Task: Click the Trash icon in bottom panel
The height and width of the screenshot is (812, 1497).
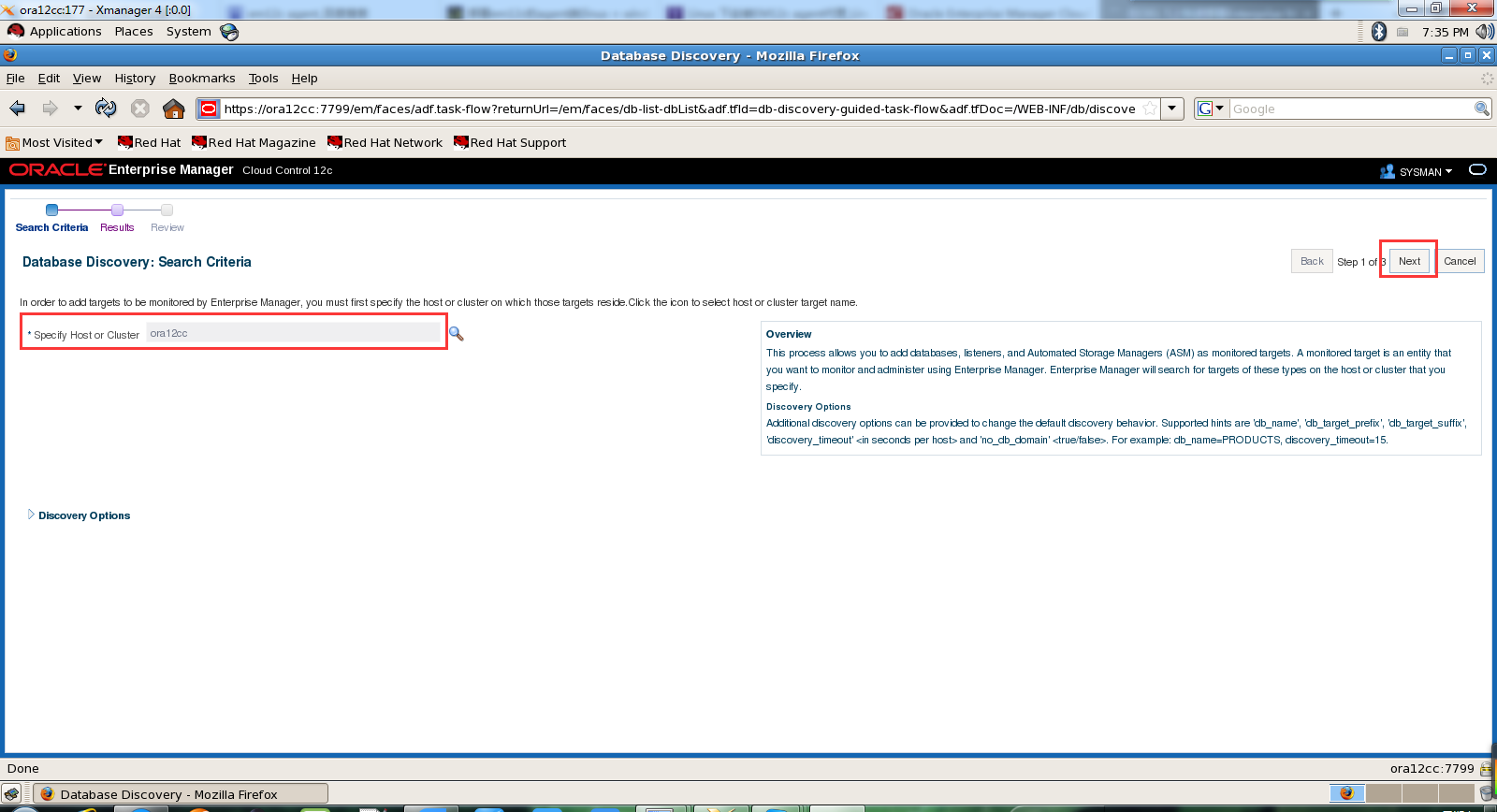Action: (x=1488, y=793)
